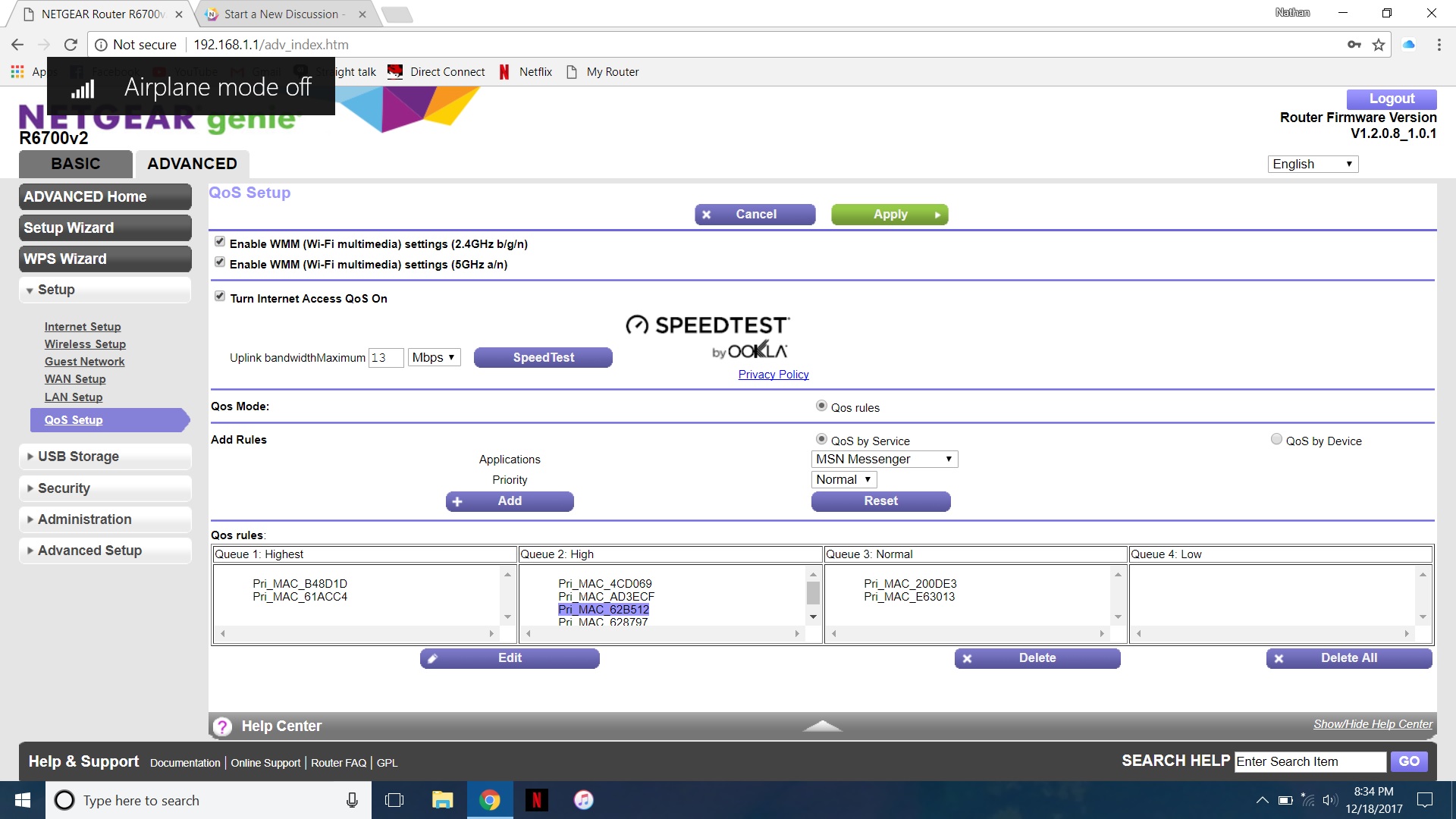Click the Help Center question mark icon
This screenshot has height=819, width=1456.
click(222, 726)
